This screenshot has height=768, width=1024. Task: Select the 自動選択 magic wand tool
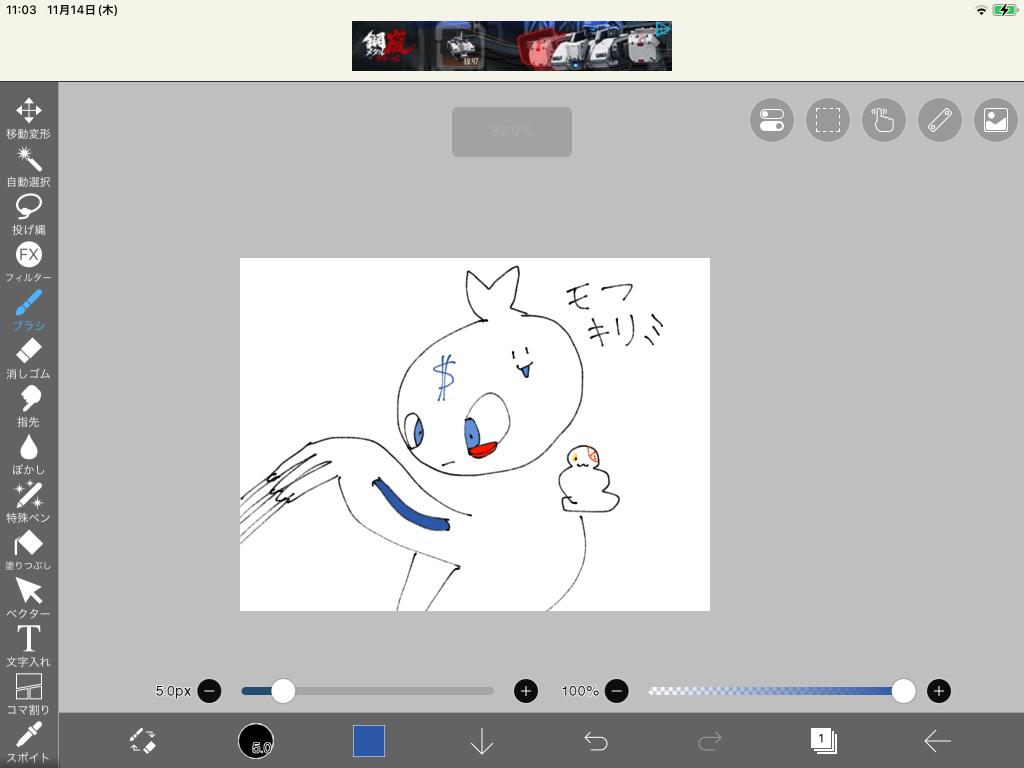[x=28, y=164]
